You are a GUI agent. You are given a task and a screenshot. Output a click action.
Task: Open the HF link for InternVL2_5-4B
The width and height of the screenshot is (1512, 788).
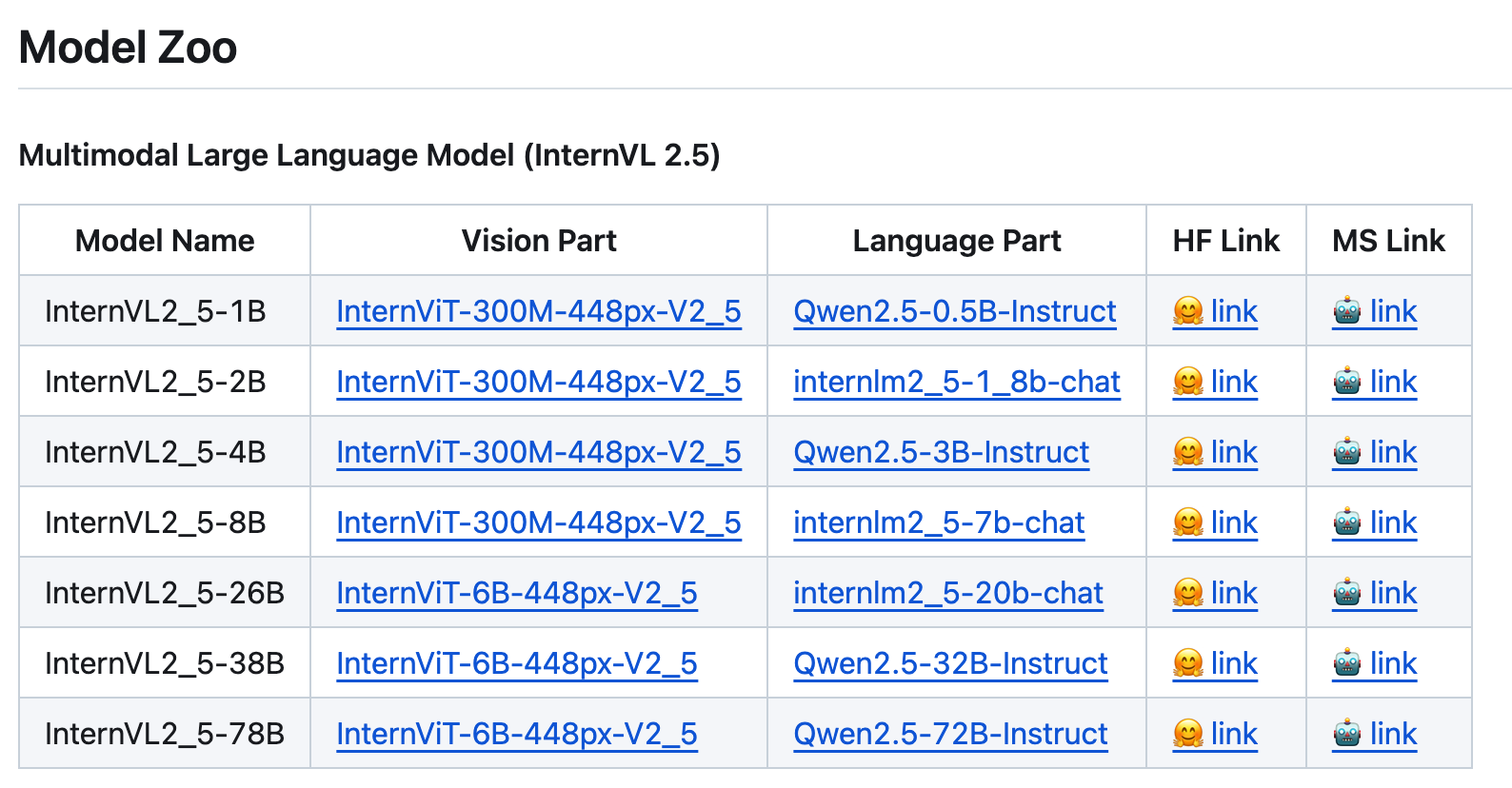coord(1215,452)
